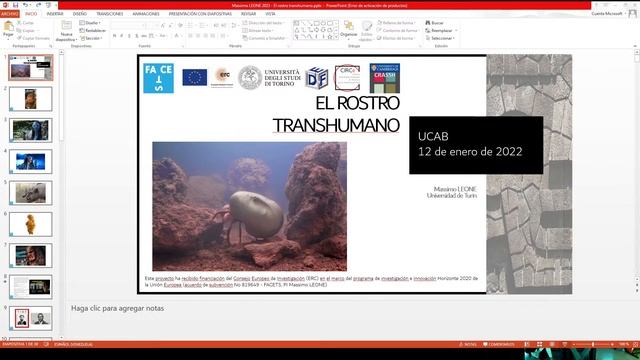This screenshot has width=640, height=360.
Task: Expand the shapes gallery more arrow
Action: 336,37
